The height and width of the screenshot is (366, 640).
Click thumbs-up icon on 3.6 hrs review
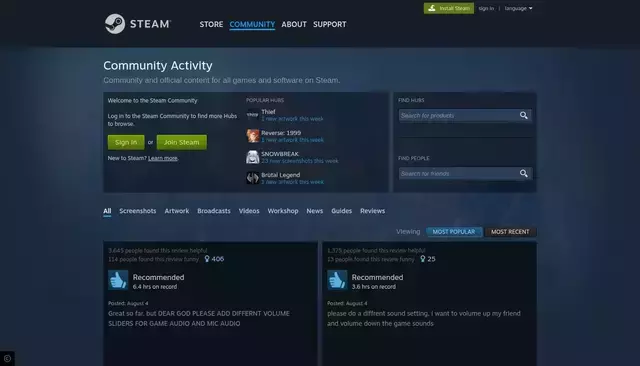click(x=337, y=280)
